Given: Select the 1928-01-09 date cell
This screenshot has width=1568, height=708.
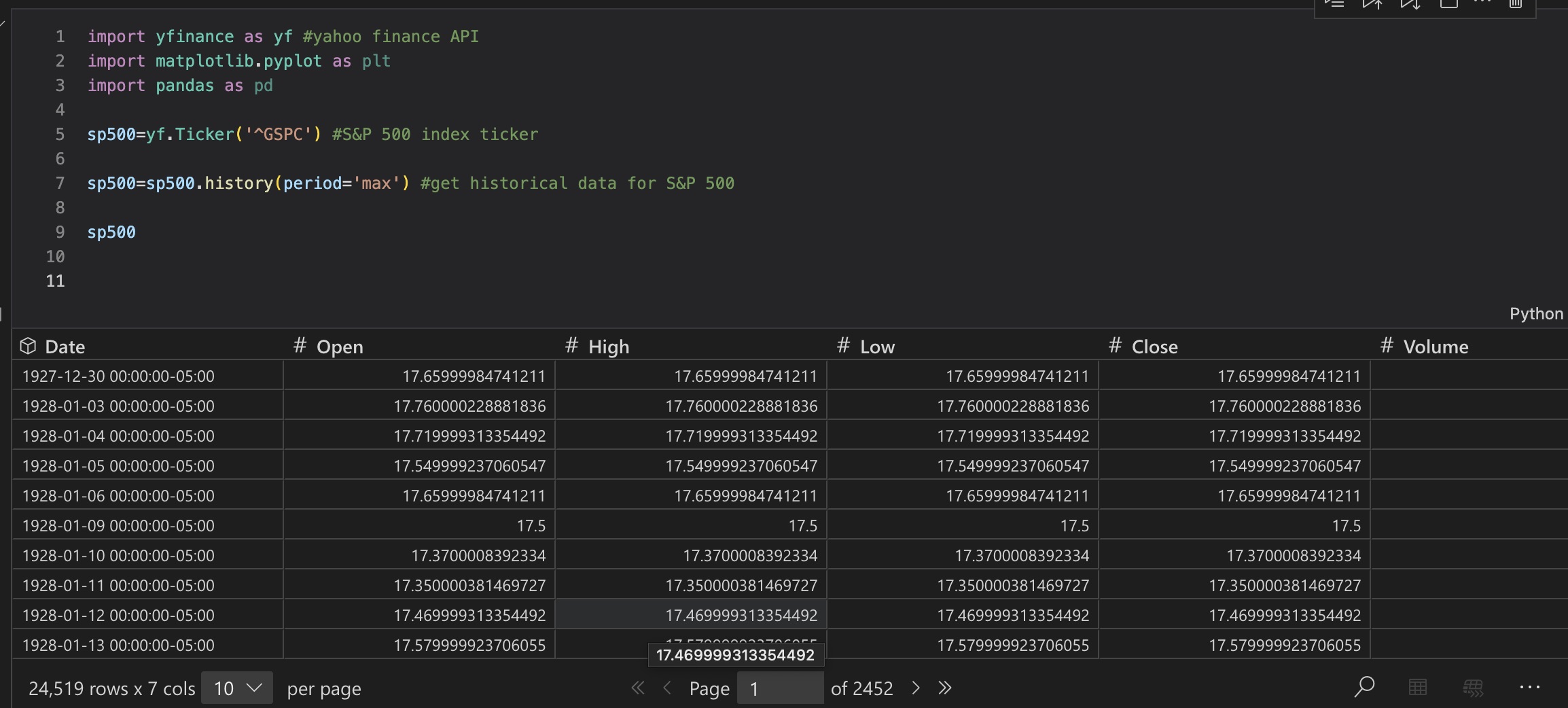Looking at the screenshot, I should (x=147, y=525).
